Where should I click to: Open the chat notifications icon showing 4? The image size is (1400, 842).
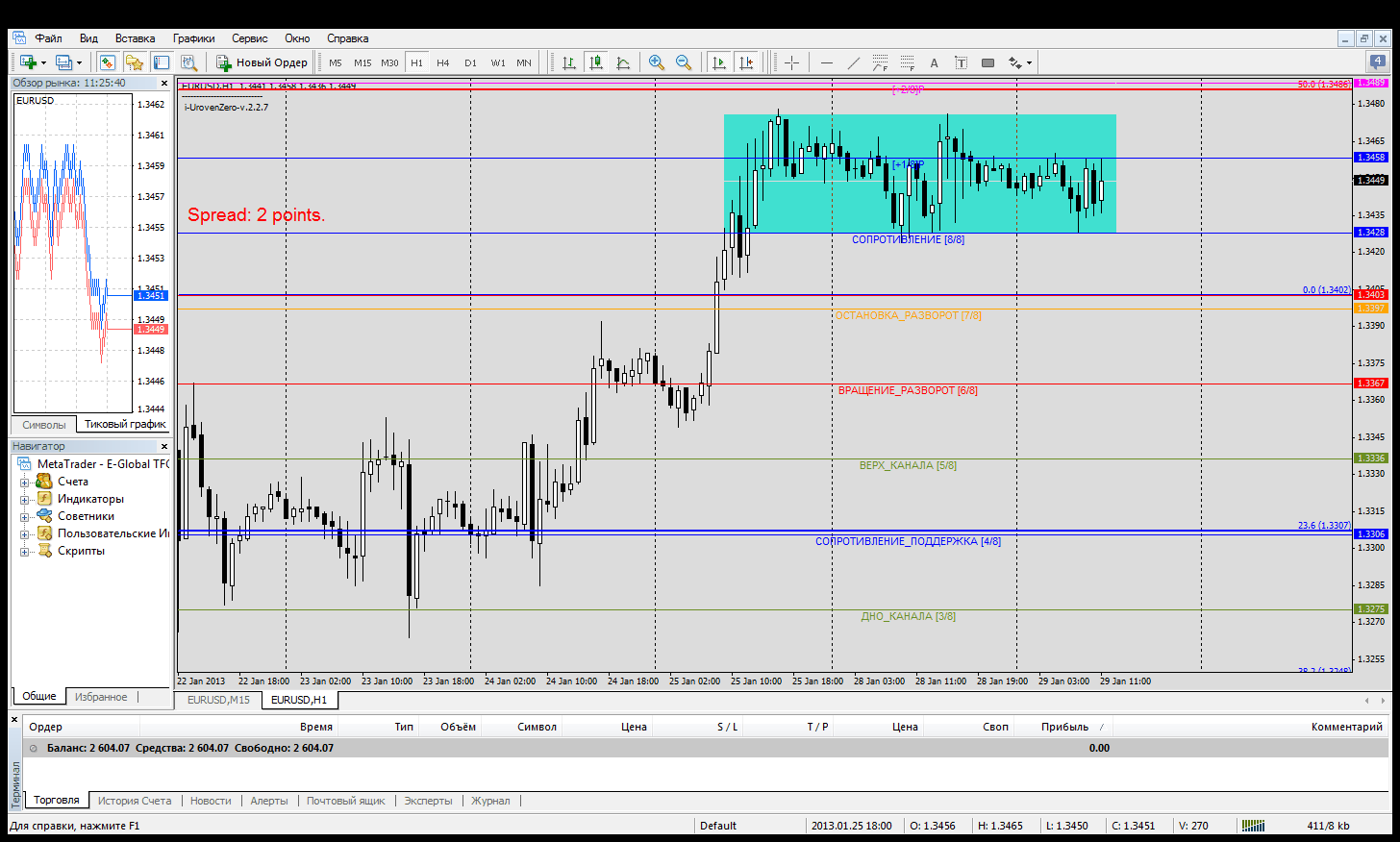click(1378, 62)
